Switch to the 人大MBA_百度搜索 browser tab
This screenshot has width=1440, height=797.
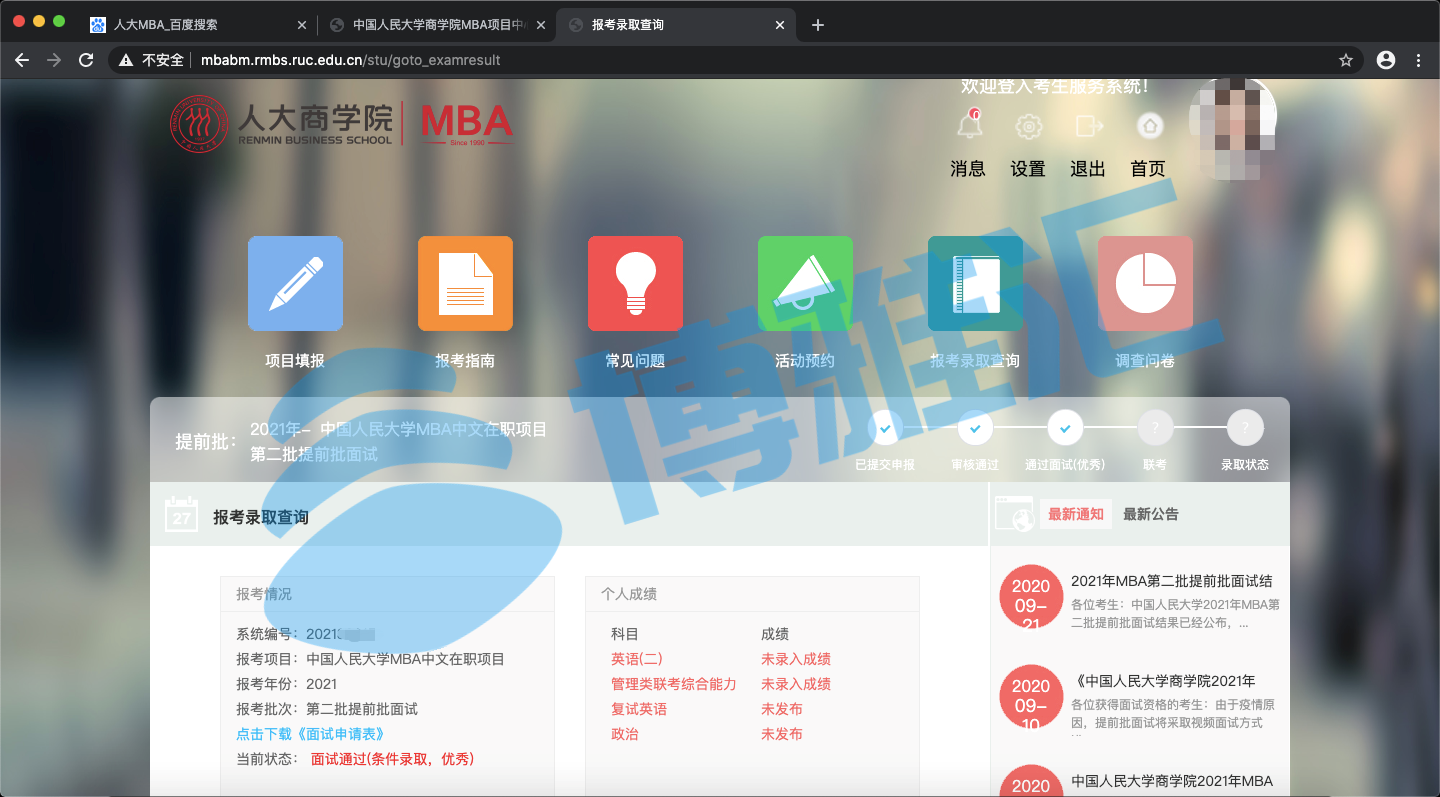198,25
